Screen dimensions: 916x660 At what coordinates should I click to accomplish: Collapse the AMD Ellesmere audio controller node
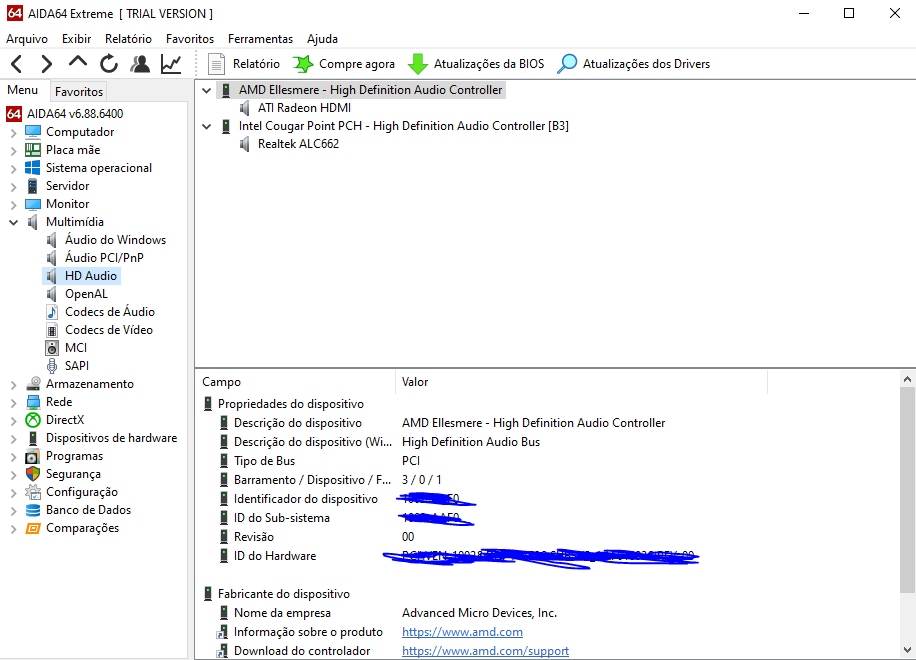click(x=206, y=91)
